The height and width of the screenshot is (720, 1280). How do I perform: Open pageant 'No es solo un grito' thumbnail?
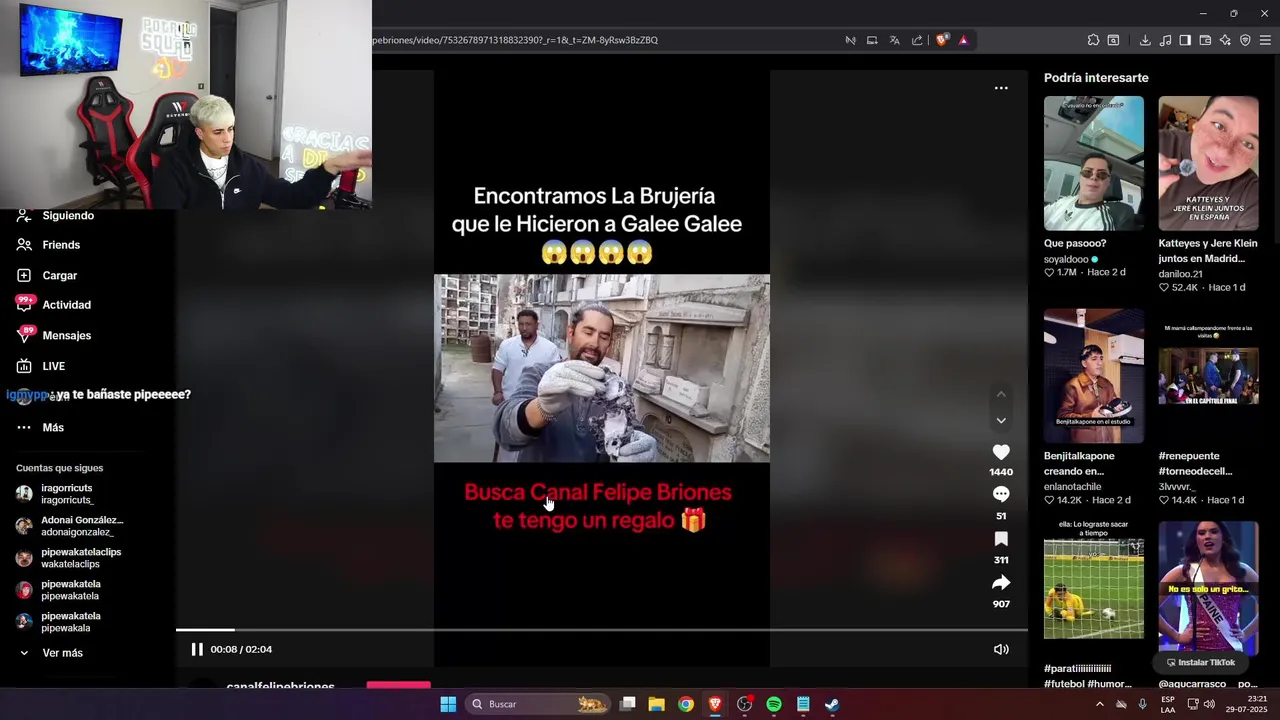1208,588
